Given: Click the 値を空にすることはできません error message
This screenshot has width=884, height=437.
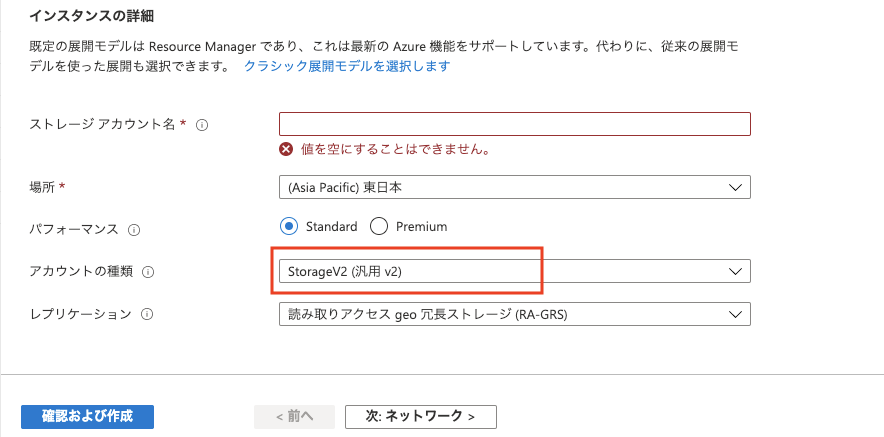Looking at the screenshot, I should tap(395, 149).
